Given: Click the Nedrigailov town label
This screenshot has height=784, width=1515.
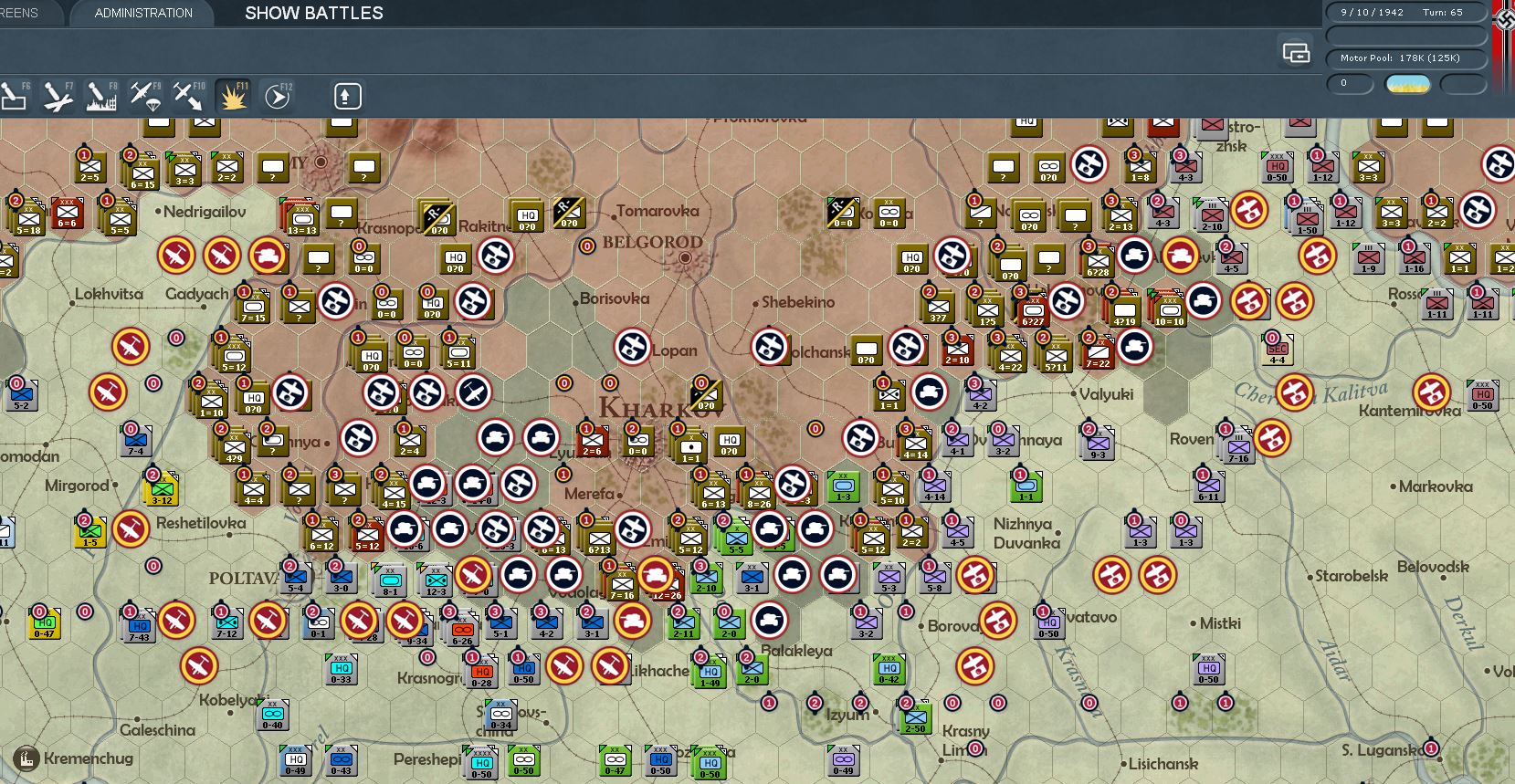Looking at the screenshot, I should (205, 212).
